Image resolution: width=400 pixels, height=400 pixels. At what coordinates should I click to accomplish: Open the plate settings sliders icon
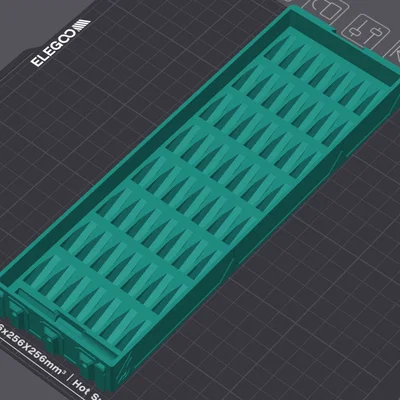(x=366, y=32)
